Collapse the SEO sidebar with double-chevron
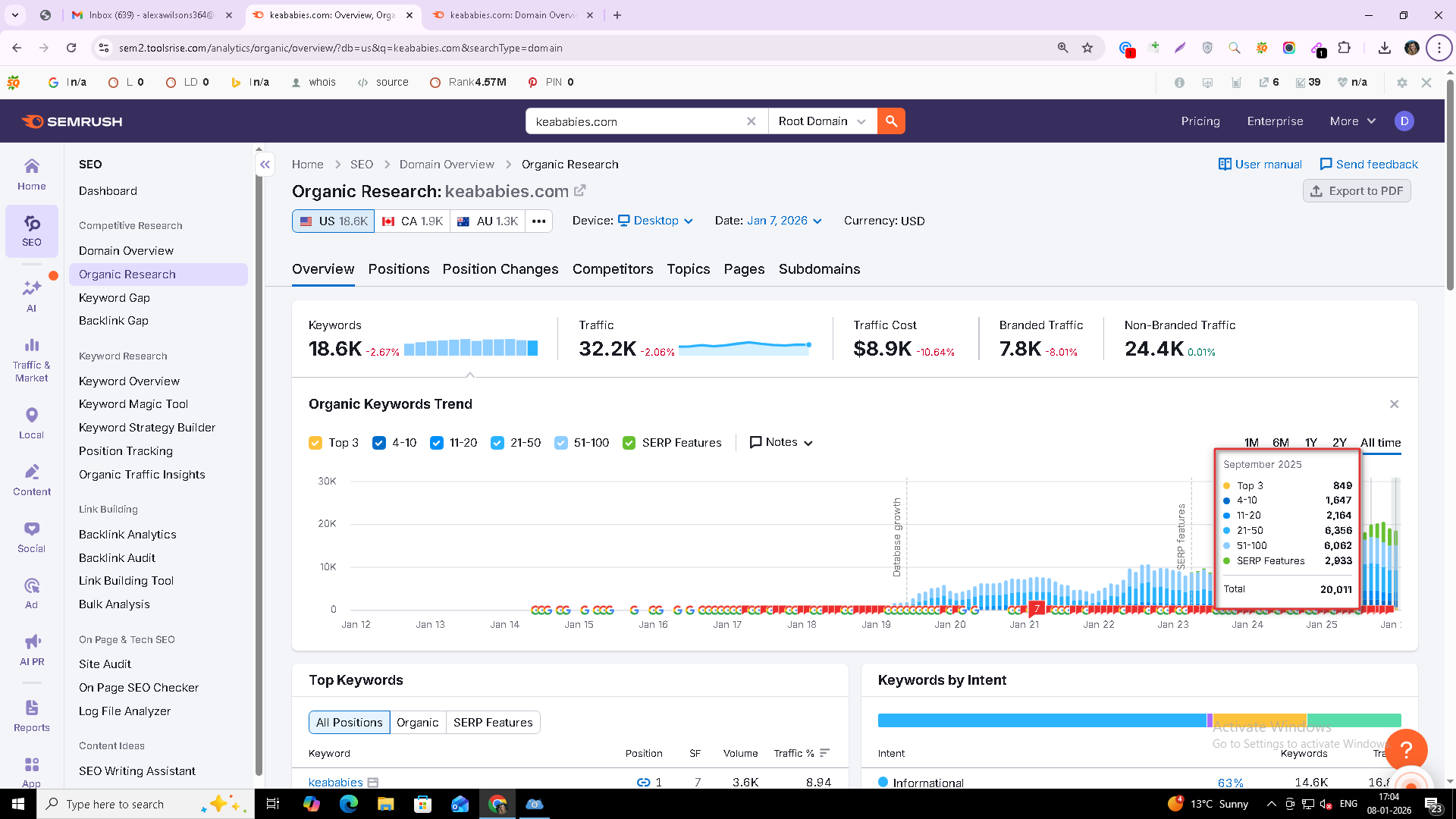Viewport: 1456px width, 819px height. [265, 164]
